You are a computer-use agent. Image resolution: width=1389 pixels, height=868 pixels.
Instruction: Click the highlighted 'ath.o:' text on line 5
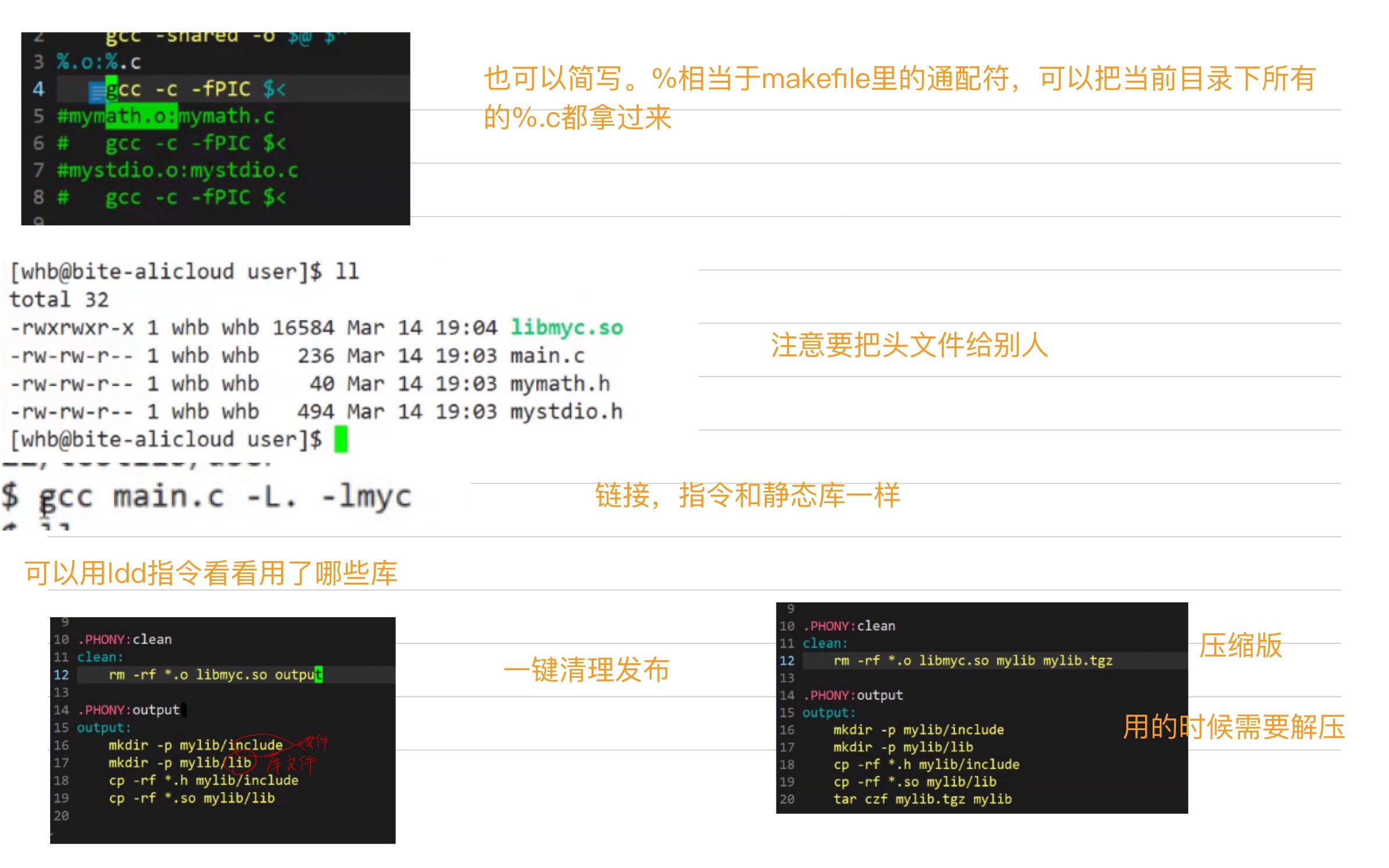coord(141,116)
